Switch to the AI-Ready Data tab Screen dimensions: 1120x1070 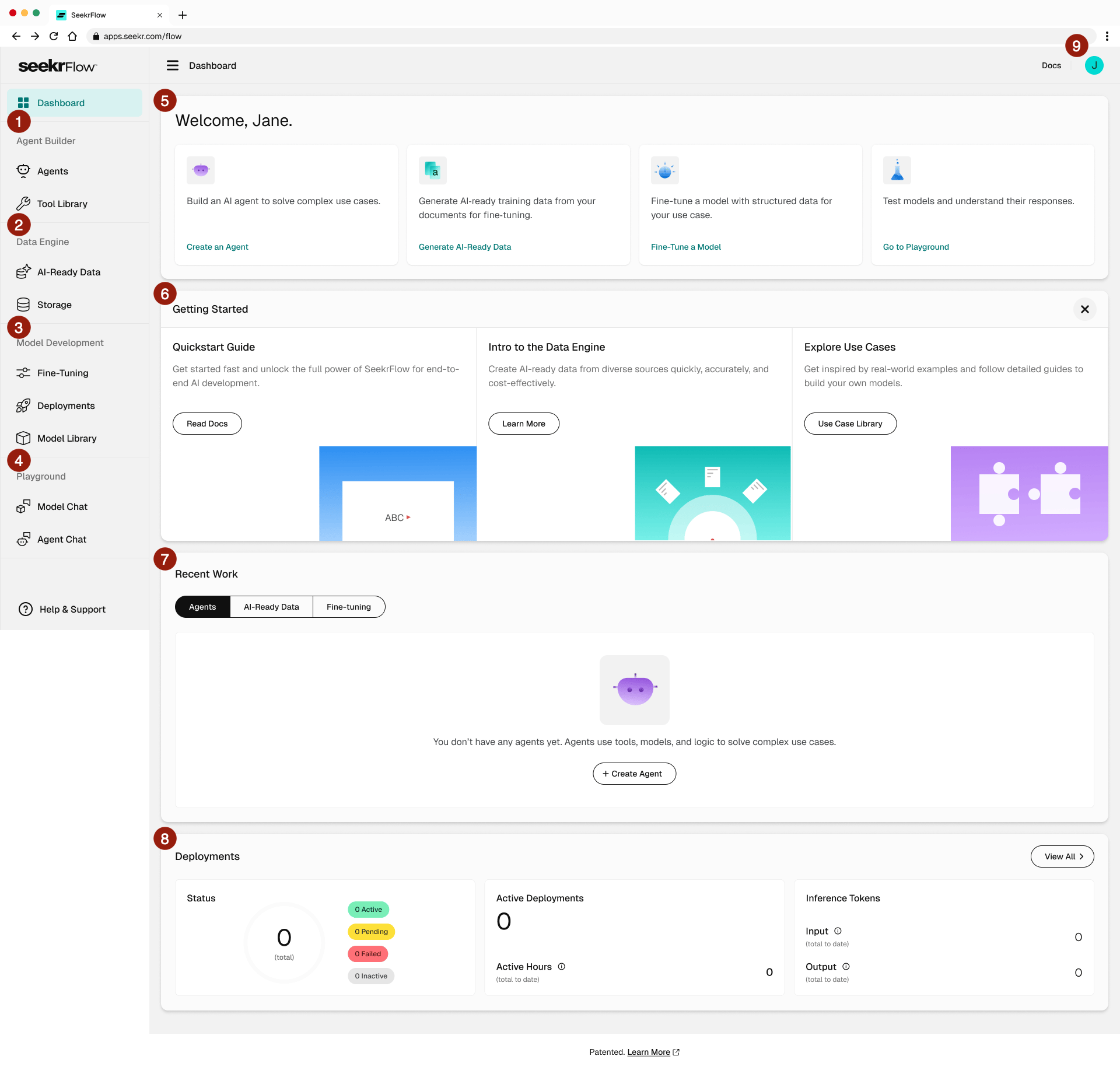[271, 607]
